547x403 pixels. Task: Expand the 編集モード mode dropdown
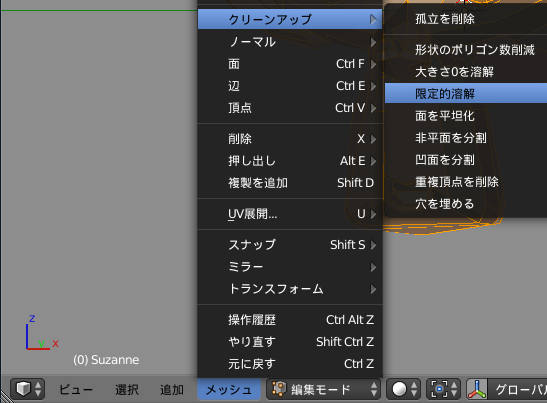[x=323, y=389]
